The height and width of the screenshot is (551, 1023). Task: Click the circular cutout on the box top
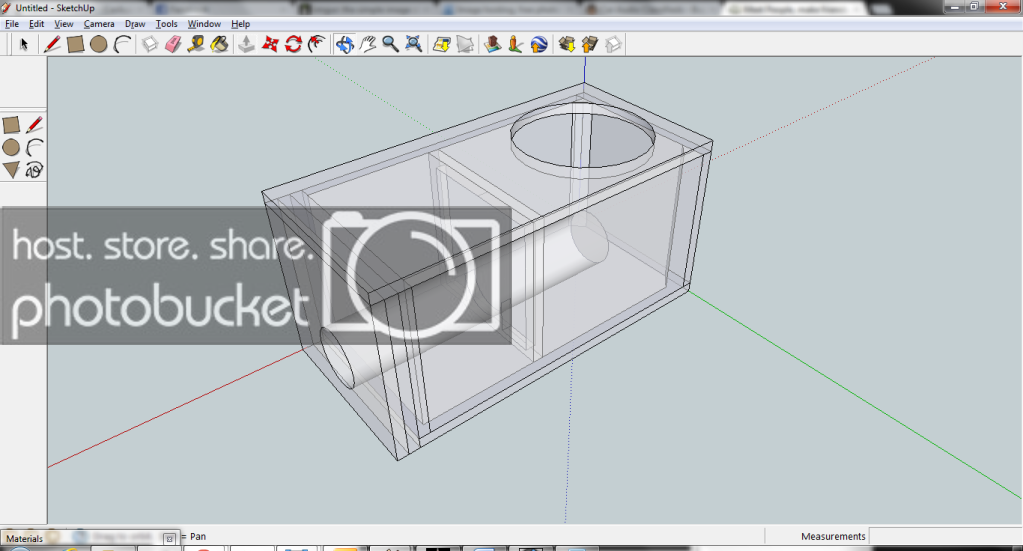click(x=582, y=138)
